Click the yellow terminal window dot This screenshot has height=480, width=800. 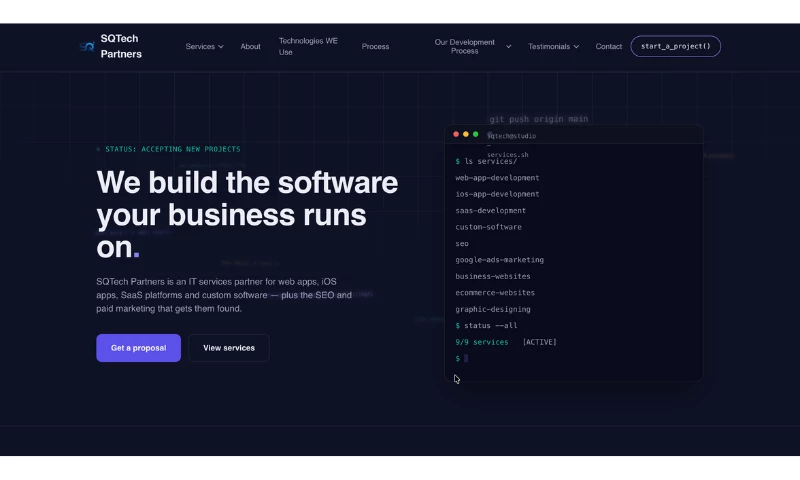point(466,134)
